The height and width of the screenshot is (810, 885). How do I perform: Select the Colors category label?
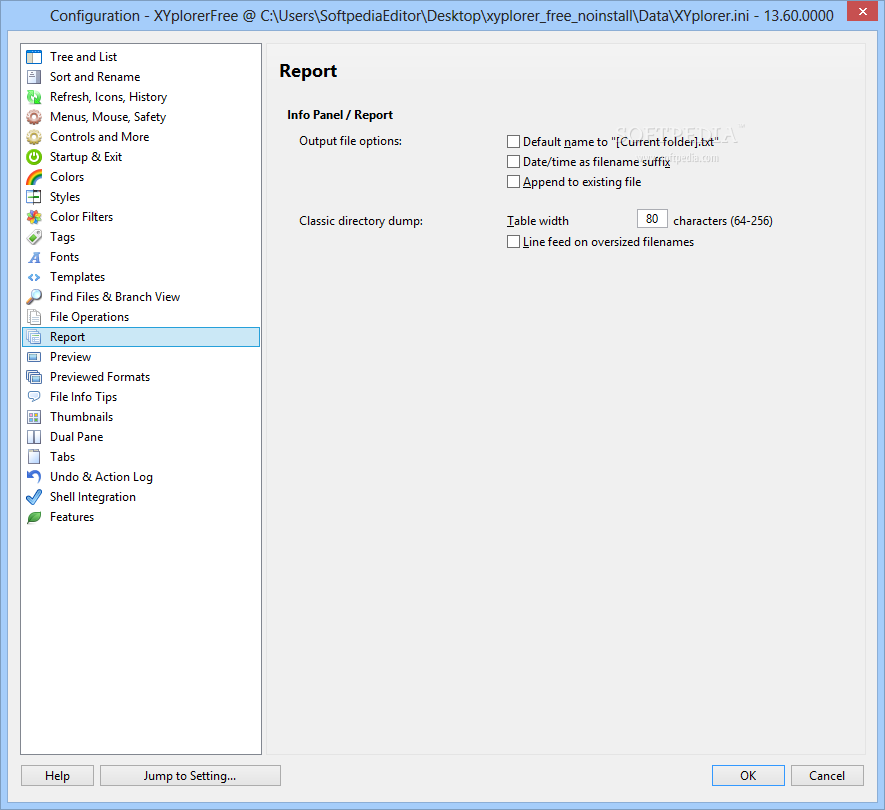[67, 177]
